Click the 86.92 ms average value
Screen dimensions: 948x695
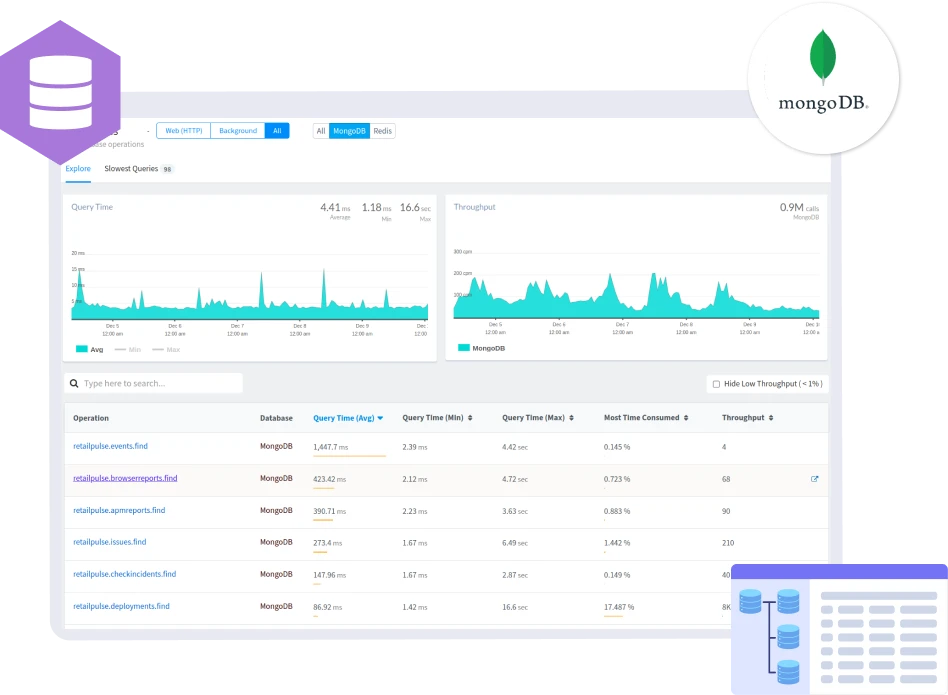click(328, 607)
